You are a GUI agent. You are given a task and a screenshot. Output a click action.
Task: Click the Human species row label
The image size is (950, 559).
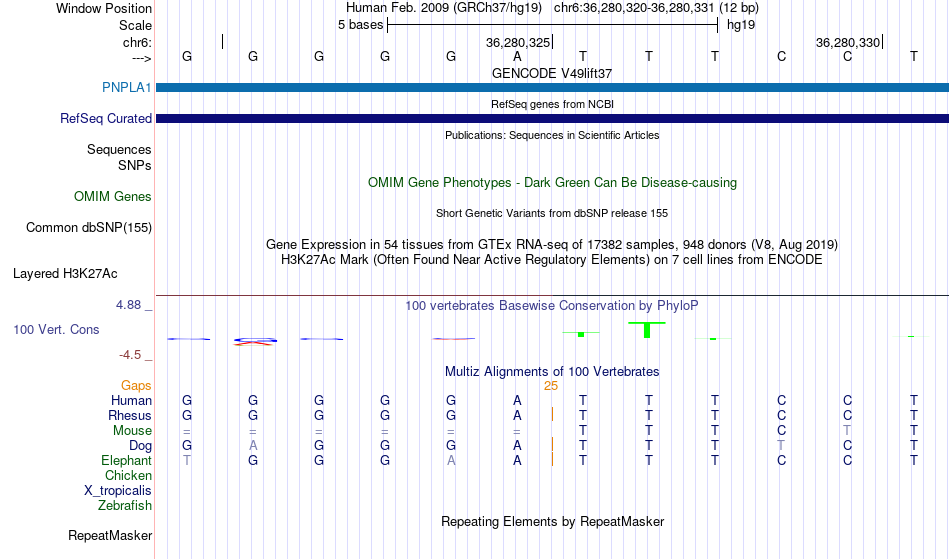pyautogui.click(x=131, y=400)
